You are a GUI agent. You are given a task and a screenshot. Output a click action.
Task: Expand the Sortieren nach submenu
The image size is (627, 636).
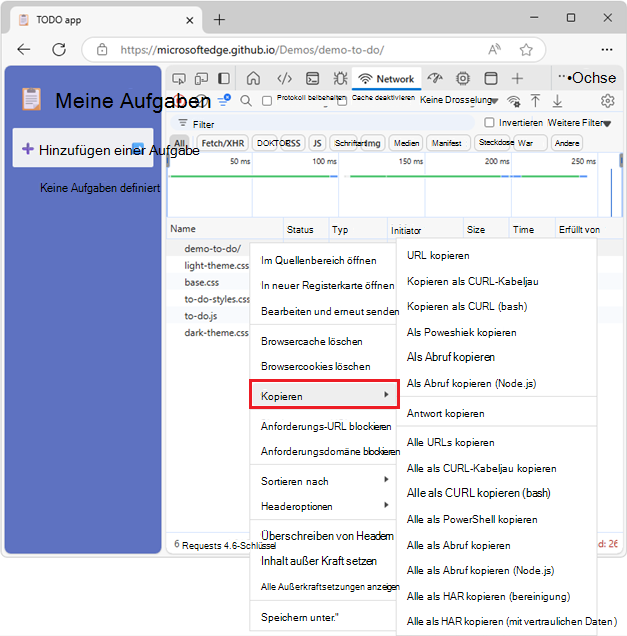(x=324, y=481)
